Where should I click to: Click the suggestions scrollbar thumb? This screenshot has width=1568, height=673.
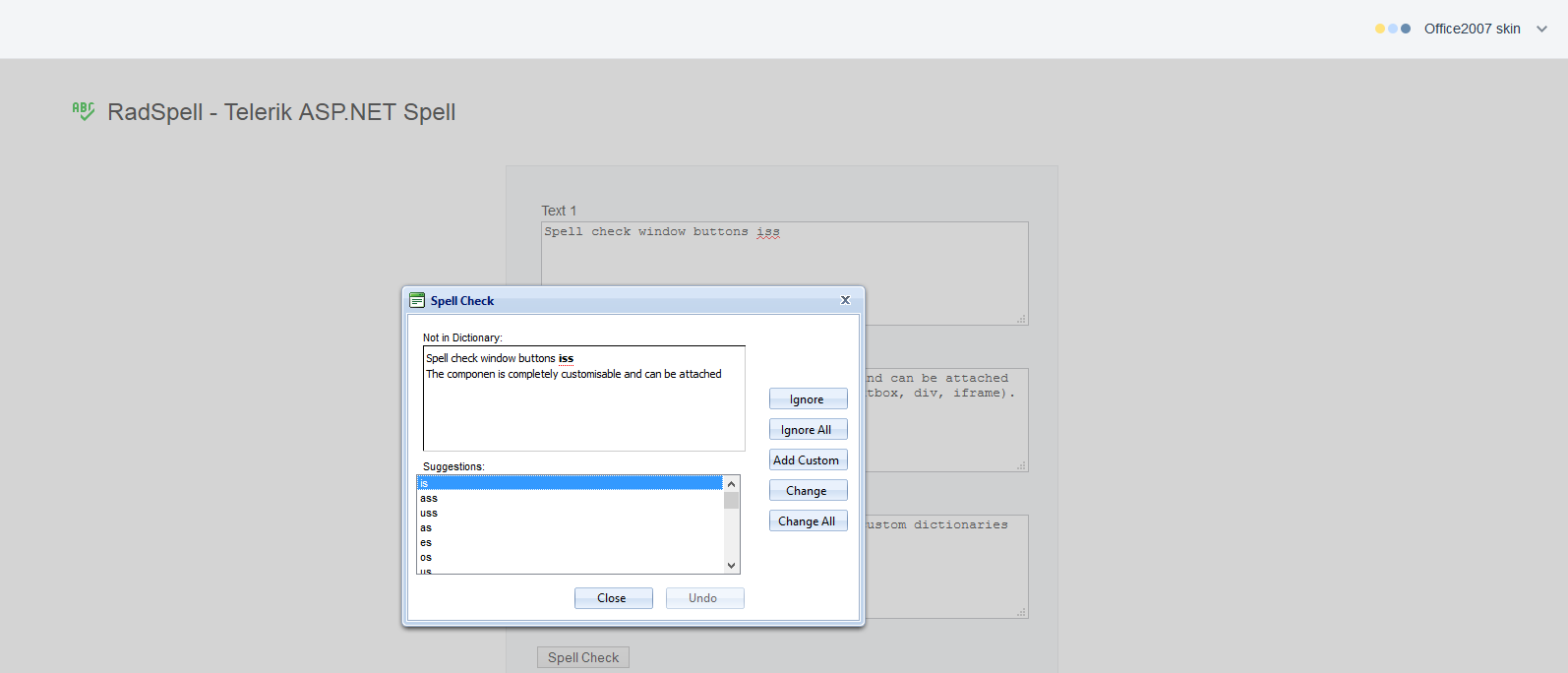coord(731,500)
